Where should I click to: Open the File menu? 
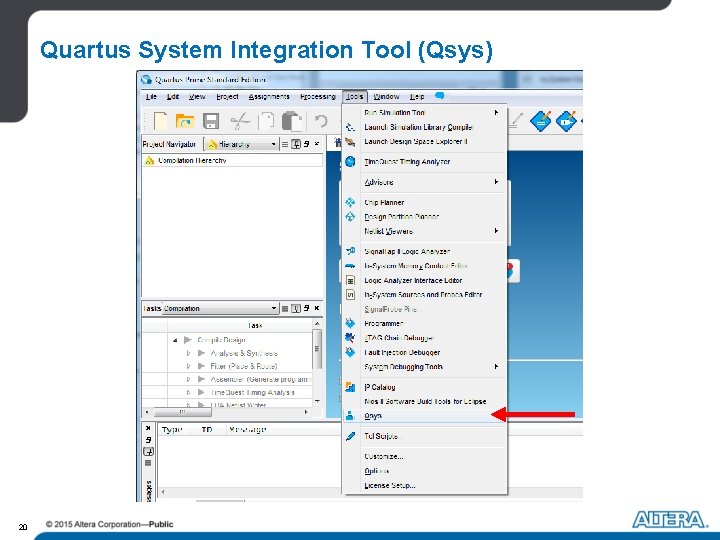click(151, 96)
